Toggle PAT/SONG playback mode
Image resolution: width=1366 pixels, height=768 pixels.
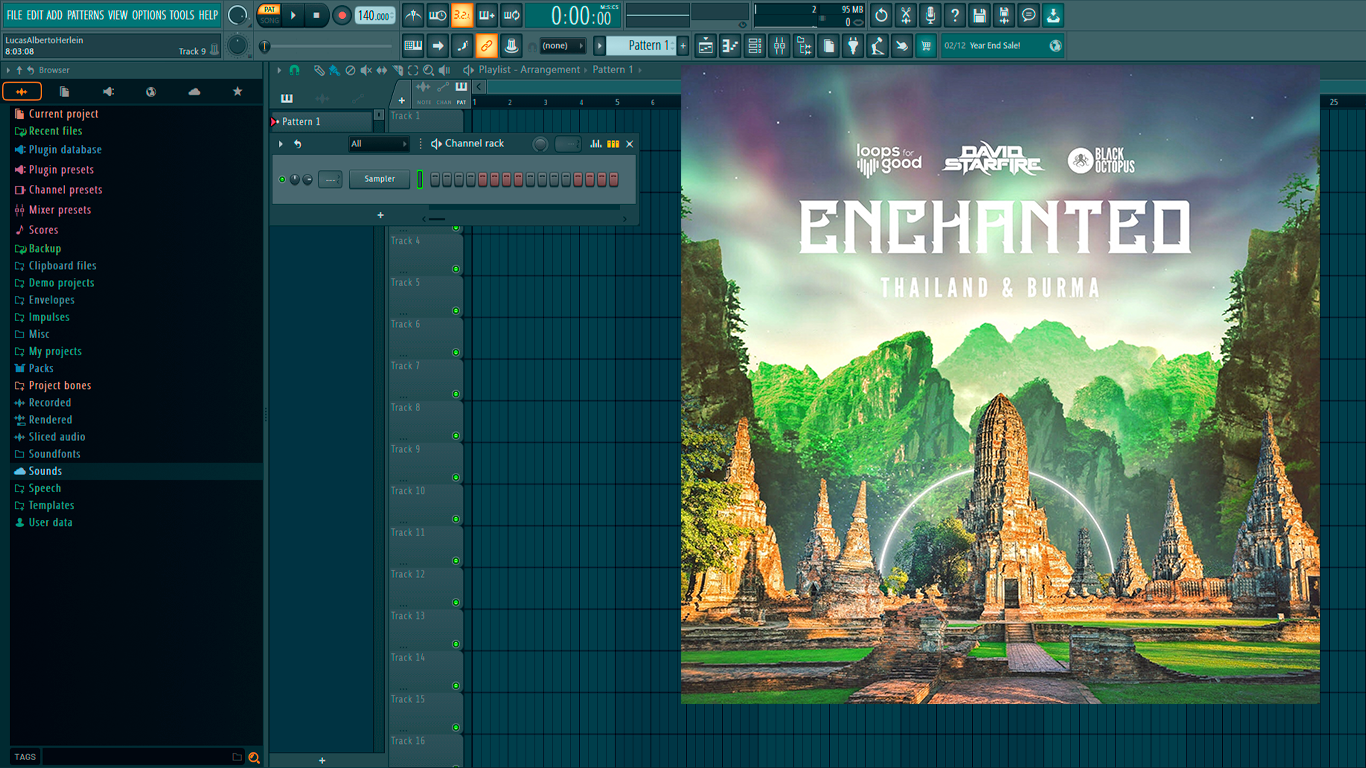click(269, 15)
